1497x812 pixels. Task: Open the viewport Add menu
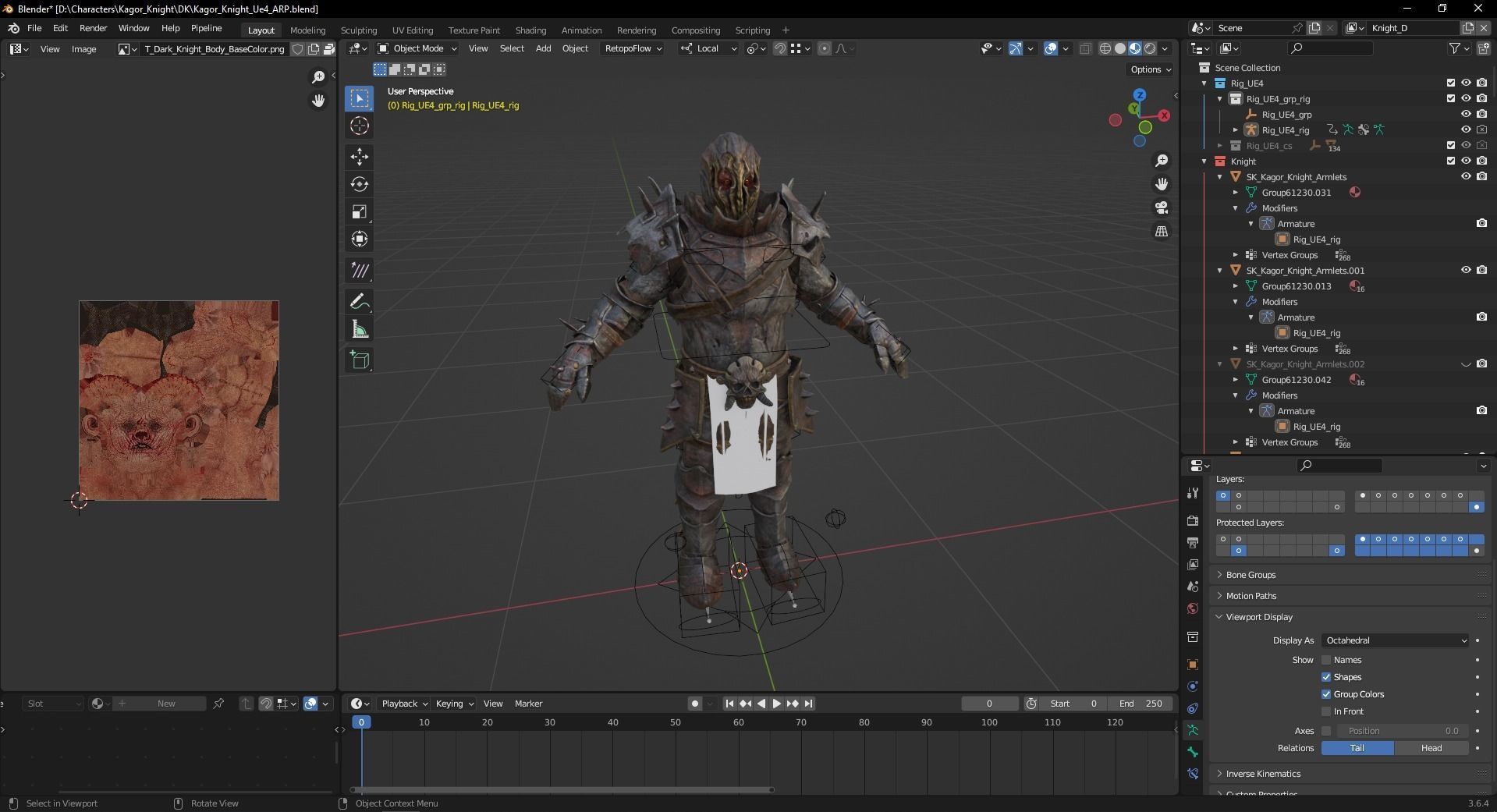tap(543, 48)
